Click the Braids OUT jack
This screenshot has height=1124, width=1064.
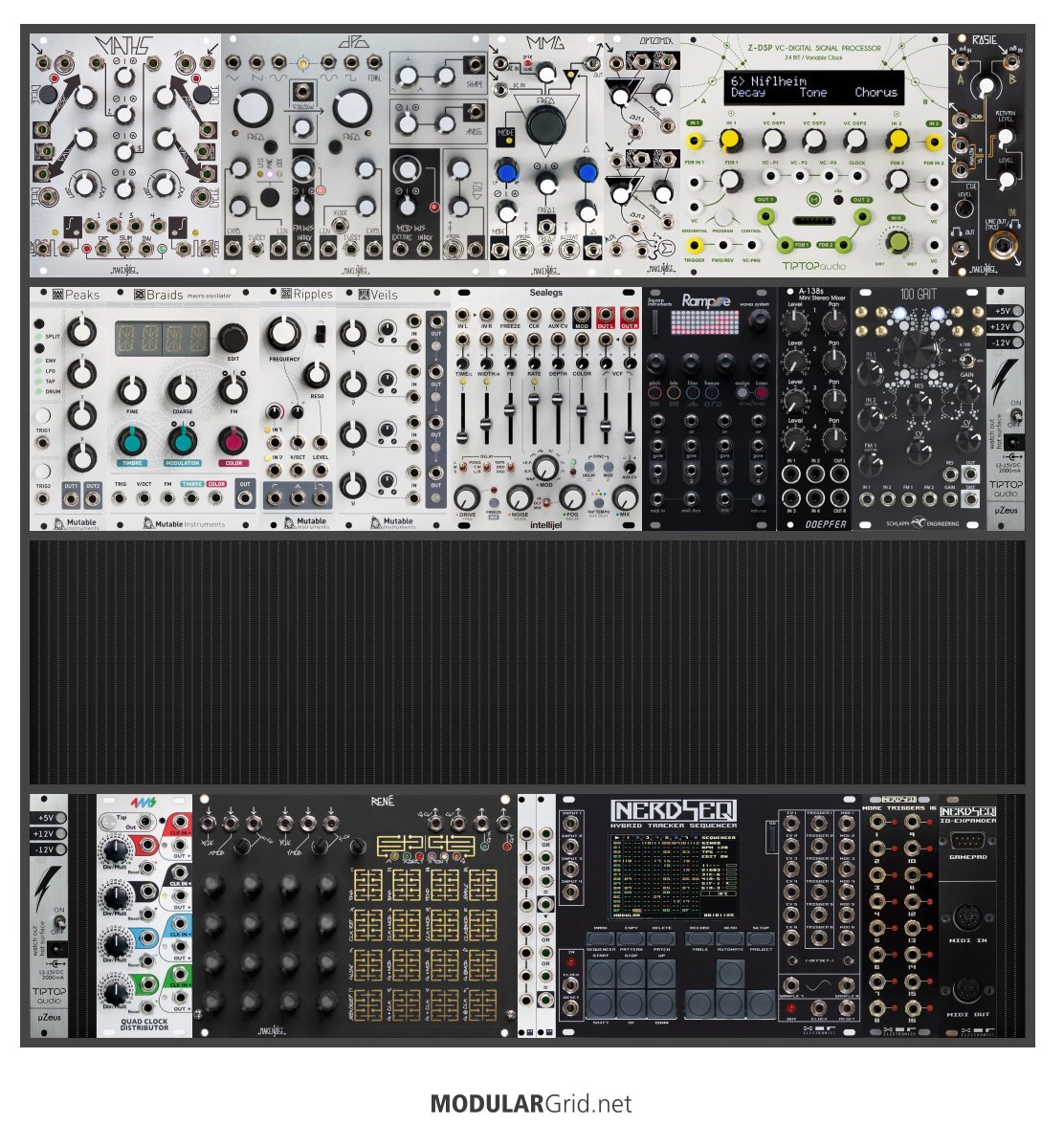click(x=245, y=498)
